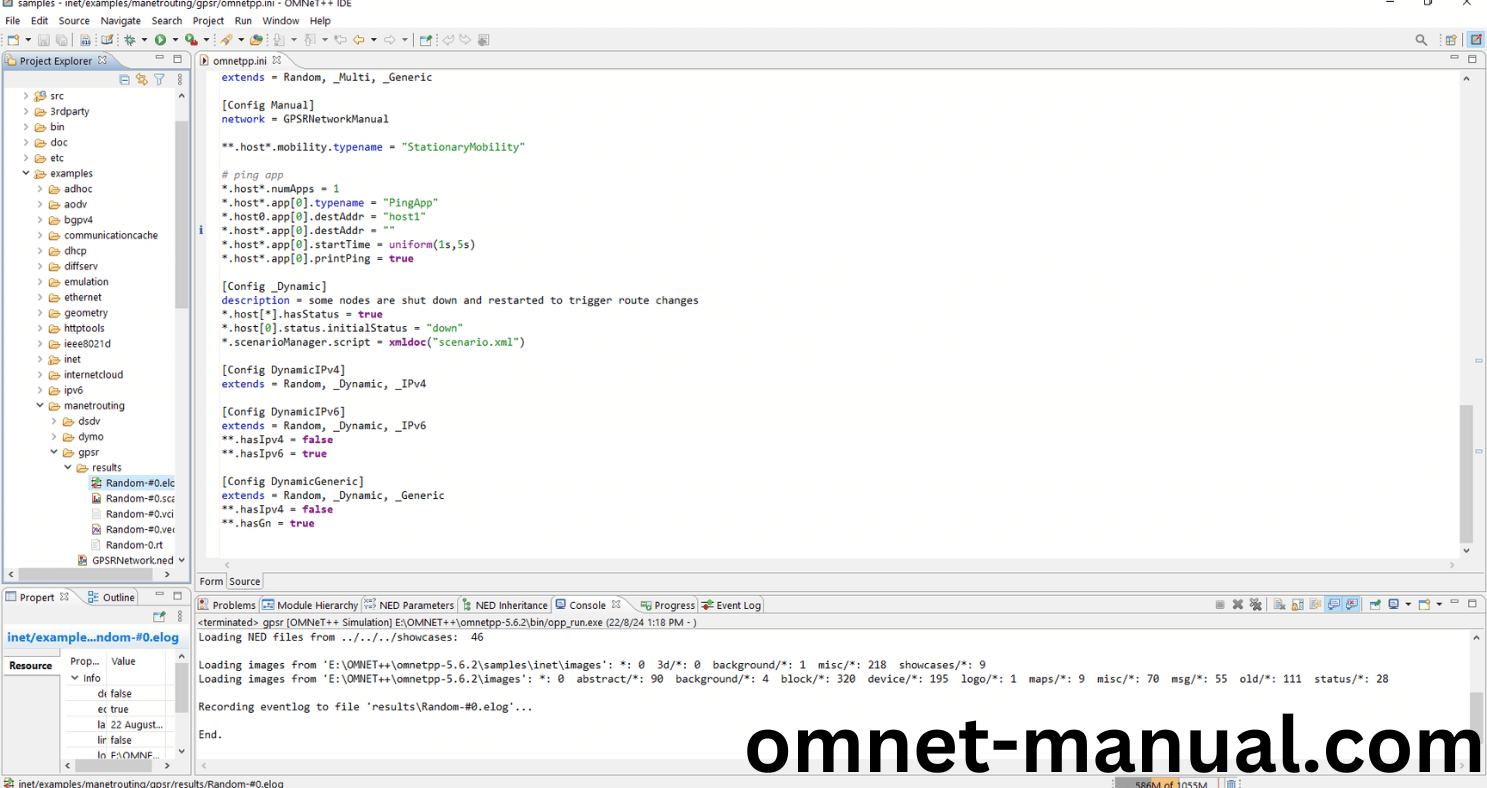
Task: Clear the Console using its clear icon
Action: point(1279,604)
